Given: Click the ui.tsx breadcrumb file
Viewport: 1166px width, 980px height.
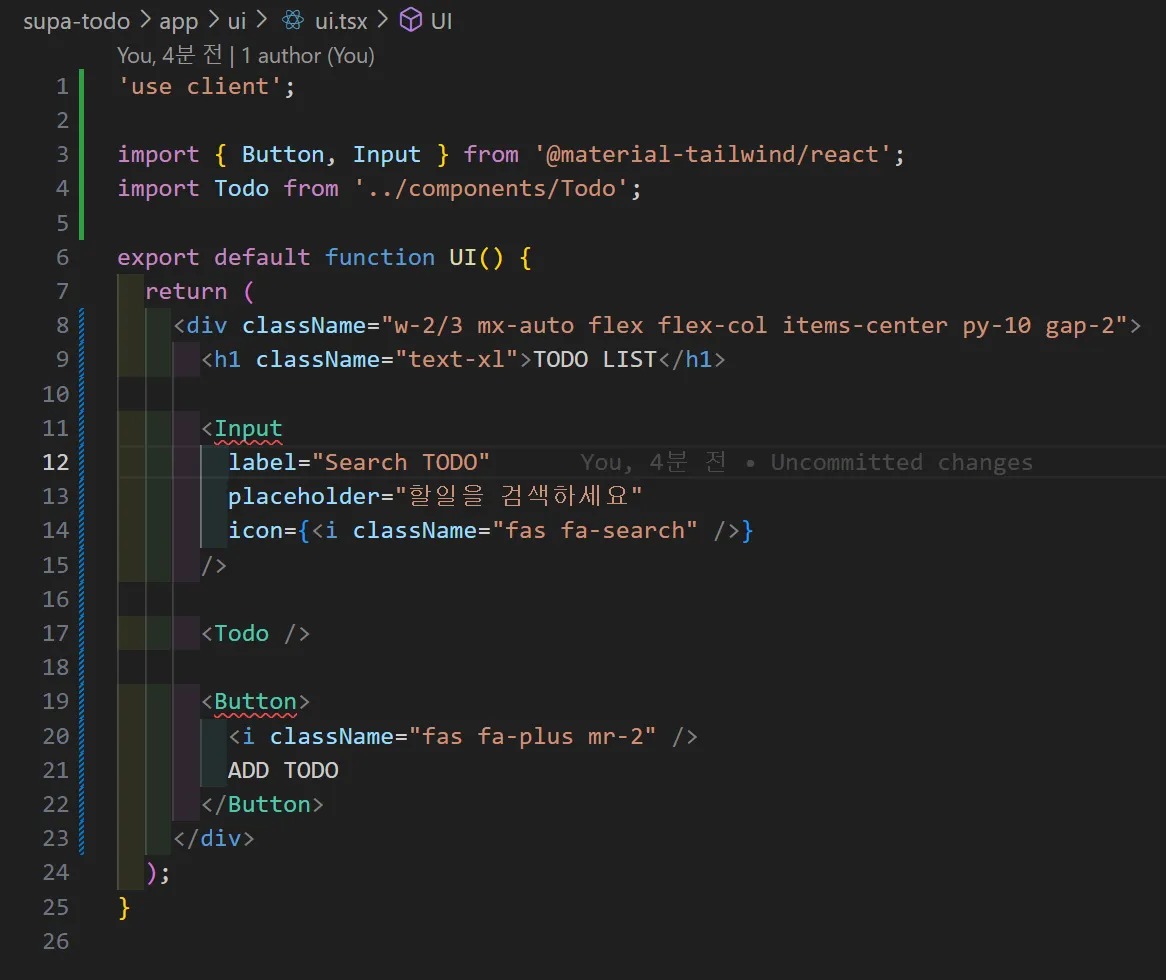Looking at the screenshot, I should coord(341,21).
